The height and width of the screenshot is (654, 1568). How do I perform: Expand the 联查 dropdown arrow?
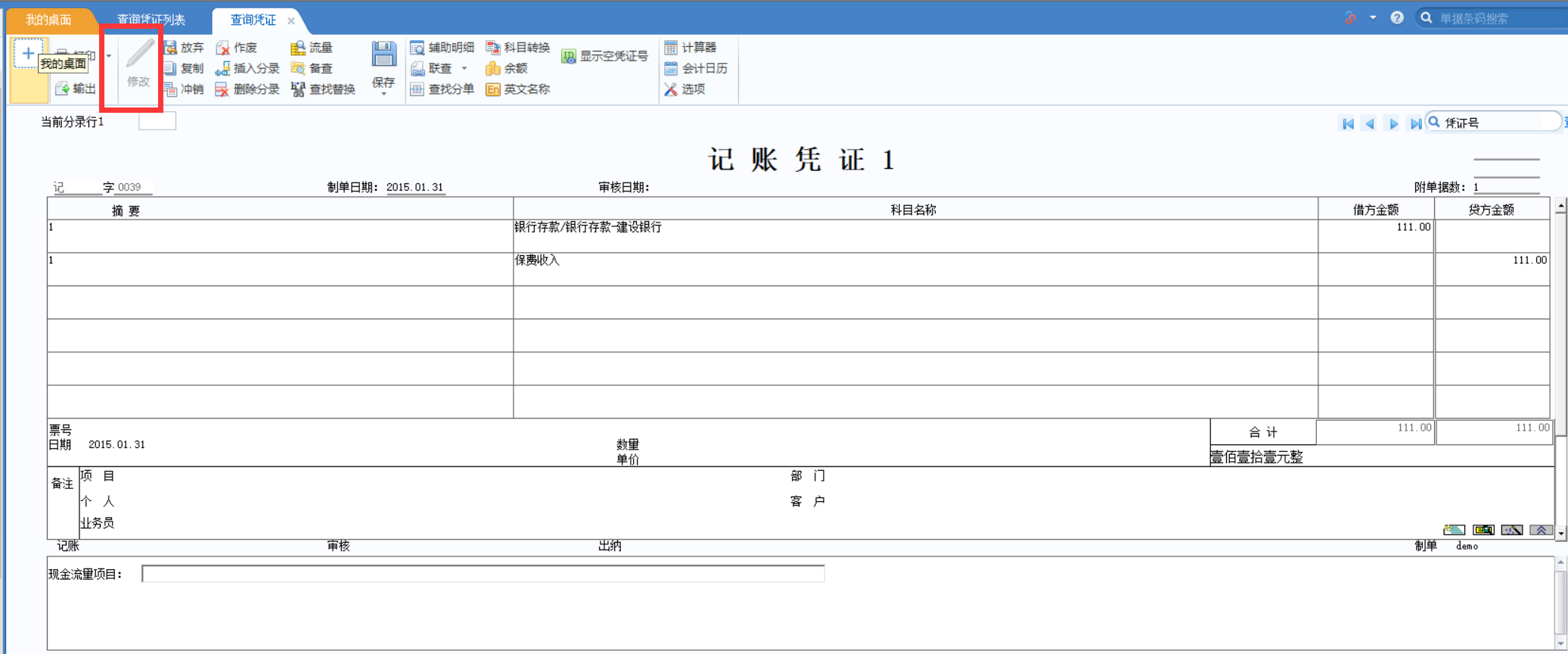click(464, 69)
